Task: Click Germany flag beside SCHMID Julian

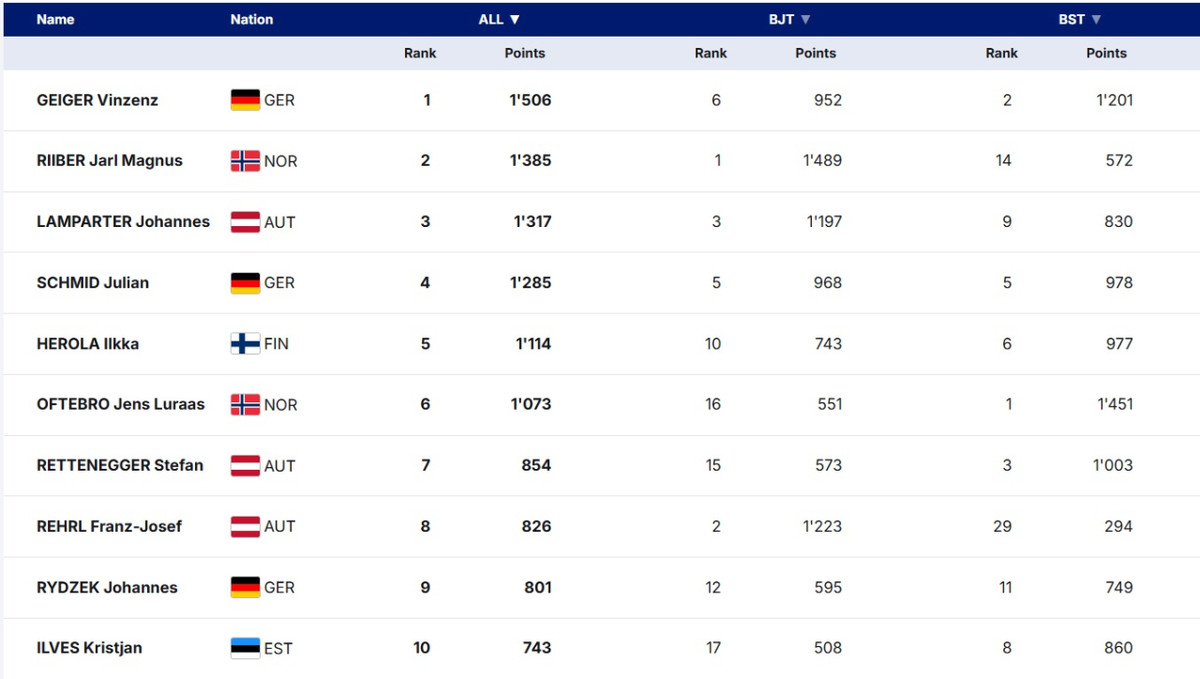Action: (x=245, y=283)
